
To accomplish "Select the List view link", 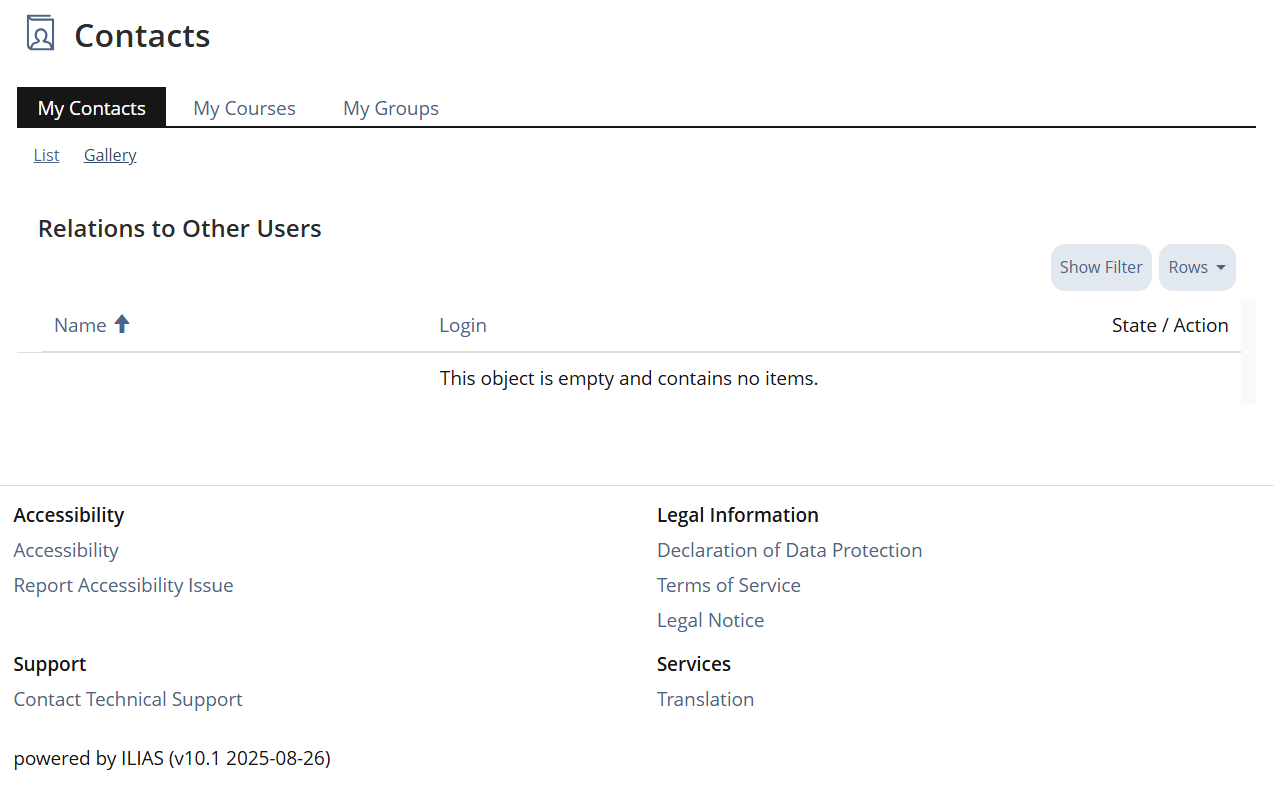I will (46, 155).
